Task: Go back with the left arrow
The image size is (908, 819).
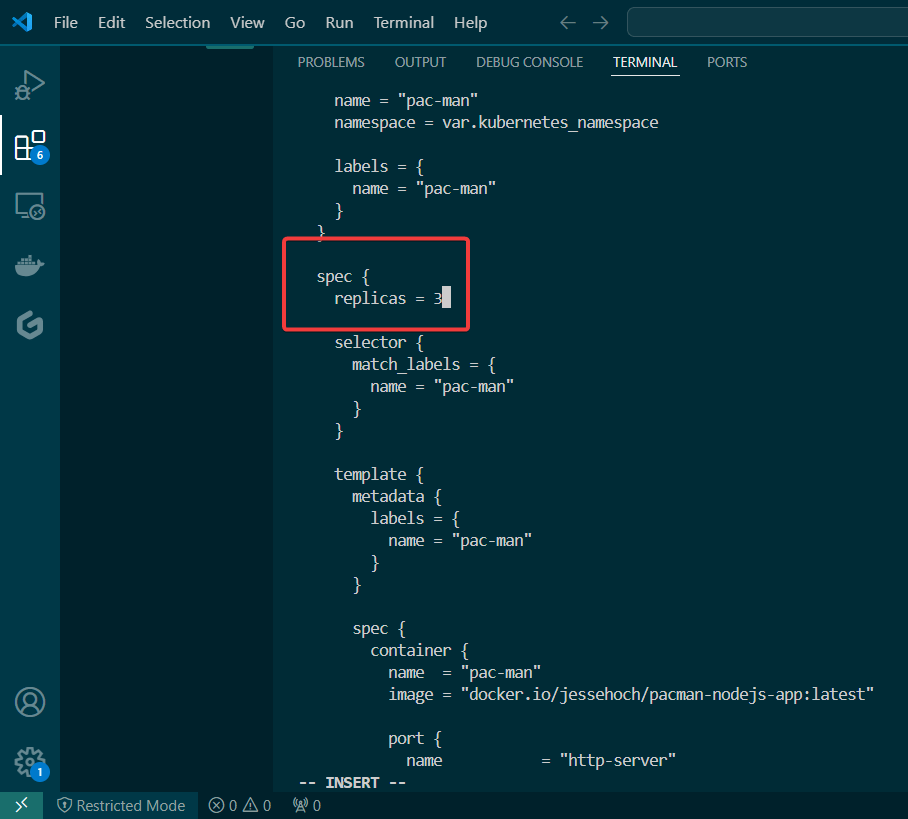Action: coord(568,22)
